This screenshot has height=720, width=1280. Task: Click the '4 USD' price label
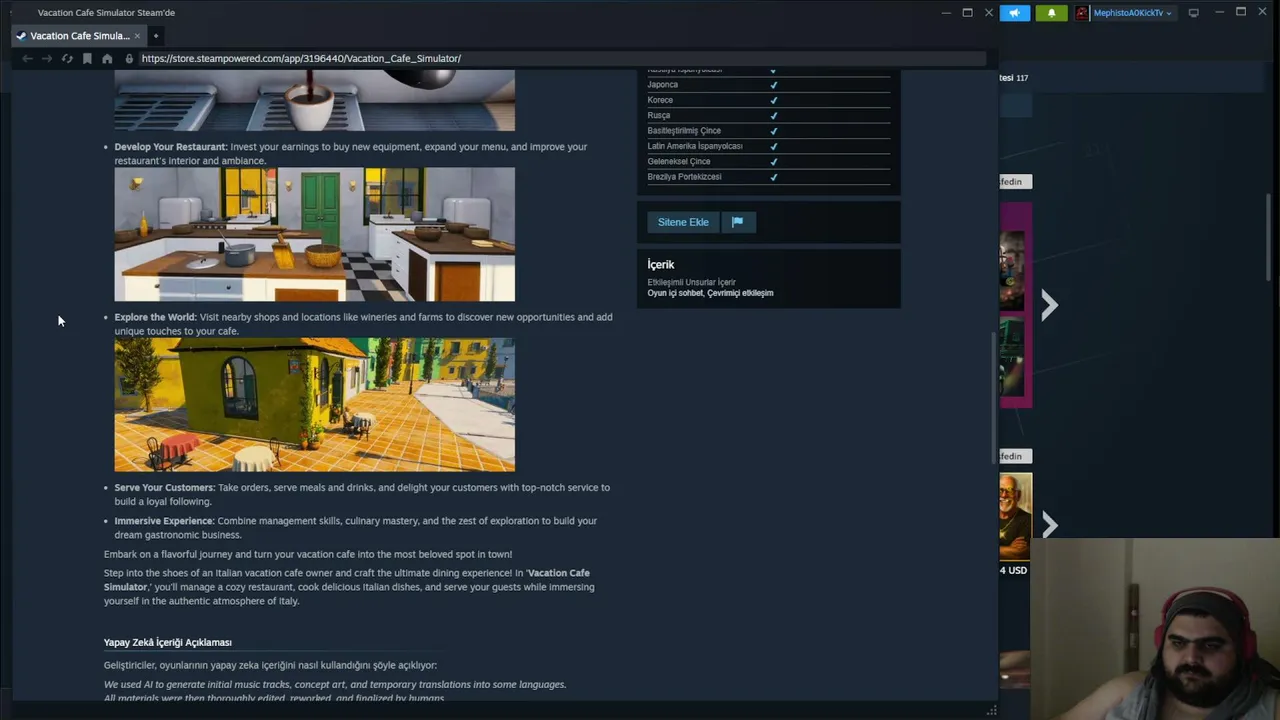tap(1013, 570)
